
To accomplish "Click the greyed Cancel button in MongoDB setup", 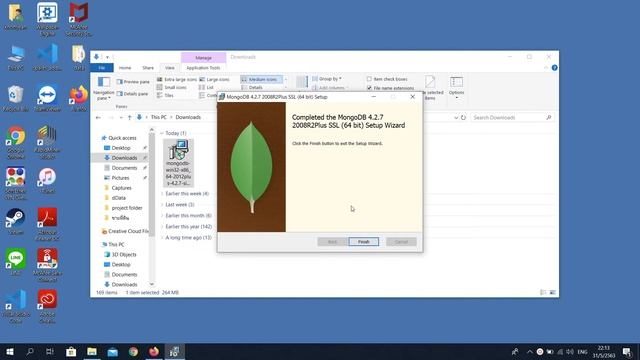I will 401,242.
